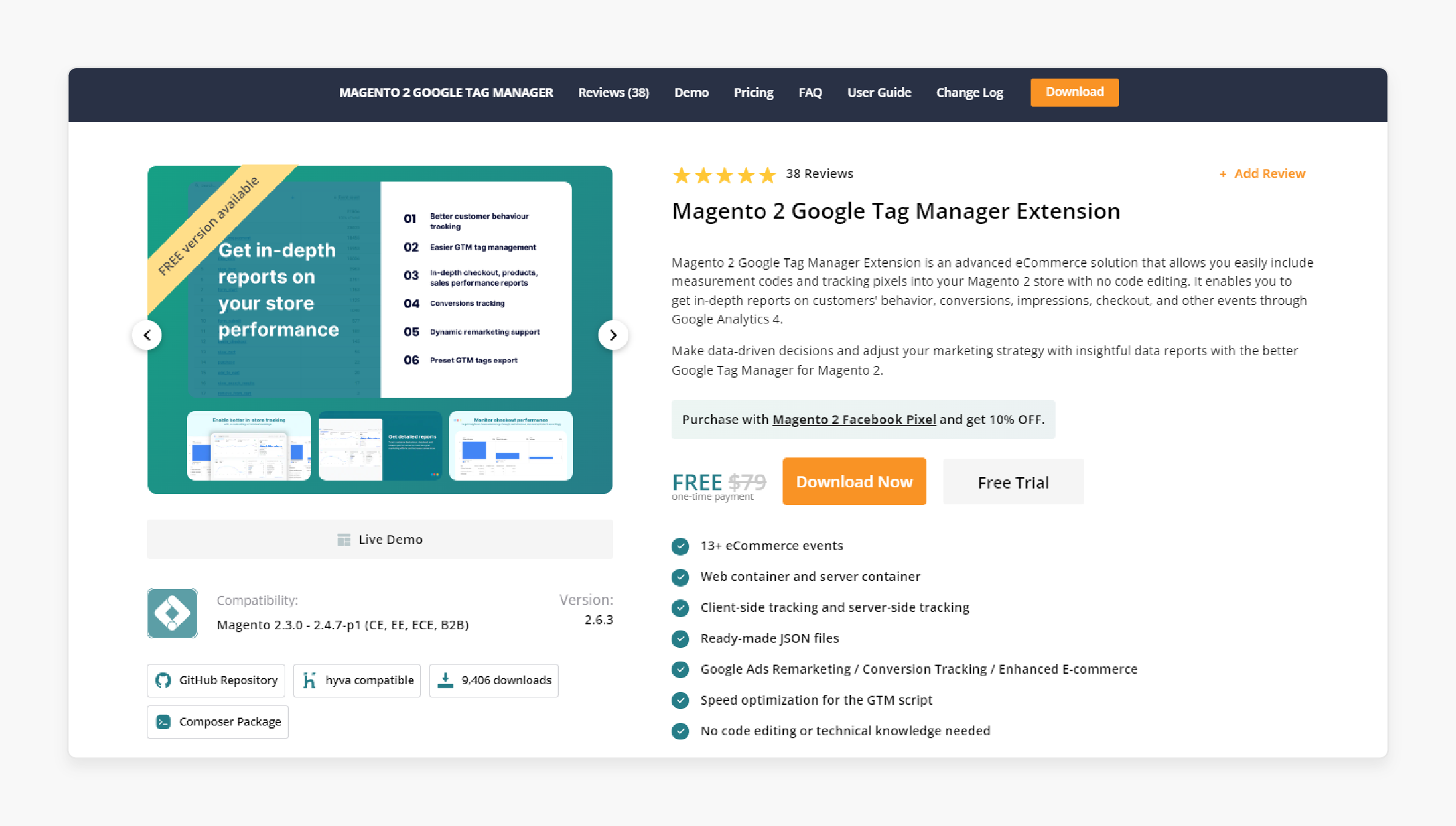Open the Composer Package link
The height and width of the screenshot is (826, 1456).
(218, 722)
